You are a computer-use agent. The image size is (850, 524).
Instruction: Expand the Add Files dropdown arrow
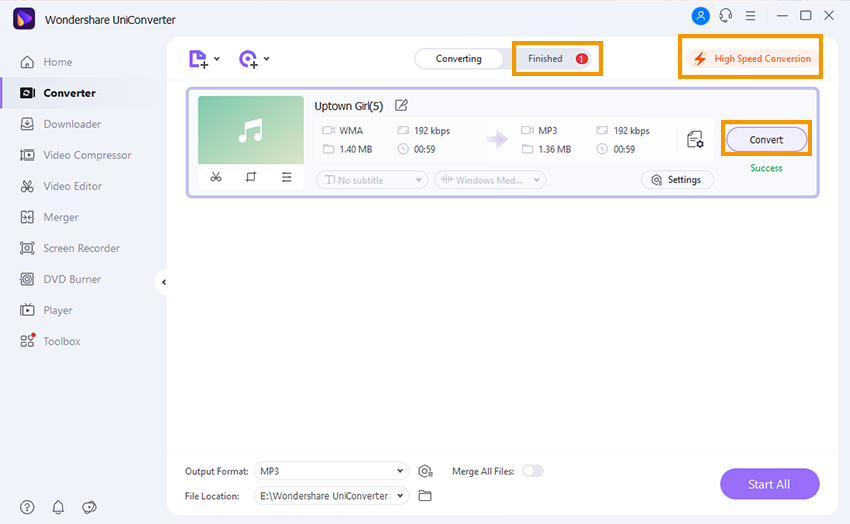coord(217,59)
